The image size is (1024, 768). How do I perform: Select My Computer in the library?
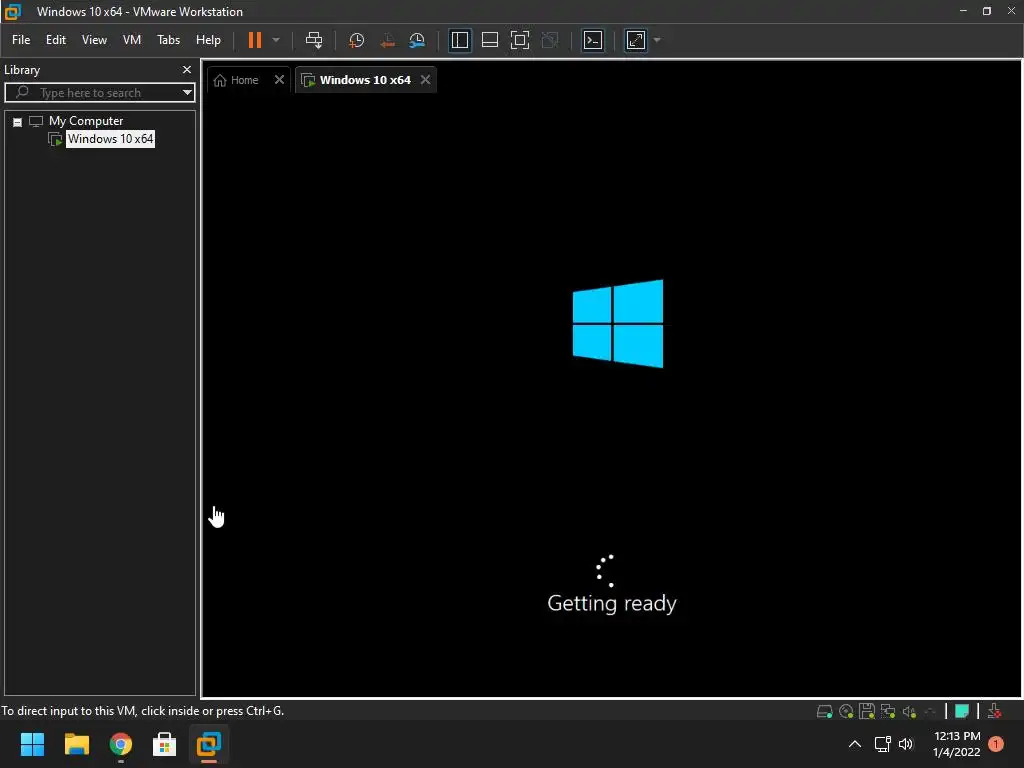86,121
